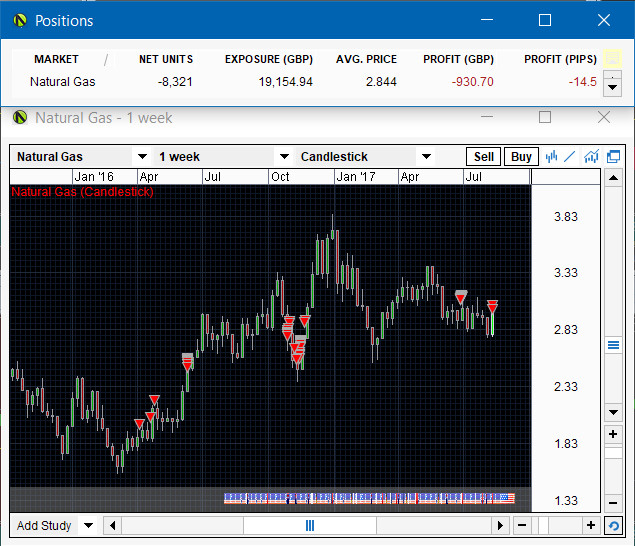Image resolution: width=635 pixels, height=546 pixels.
Task: Click the vertical zoom-out minus icon
Action: (613, 502)
